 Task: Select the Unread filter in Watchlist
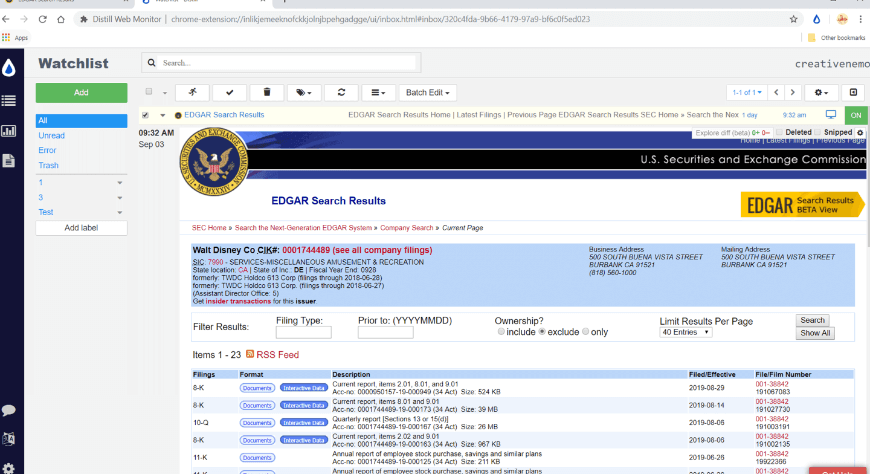pos(51,135)
